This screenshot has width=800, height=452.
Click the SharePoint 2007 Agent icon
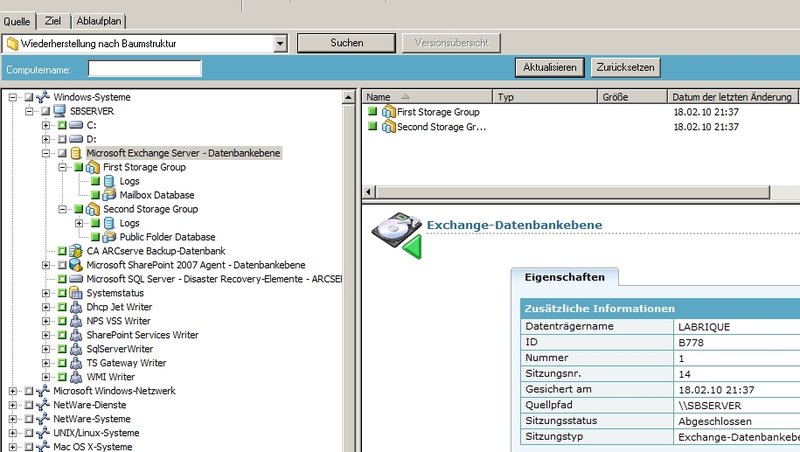[x=76, y=265]
